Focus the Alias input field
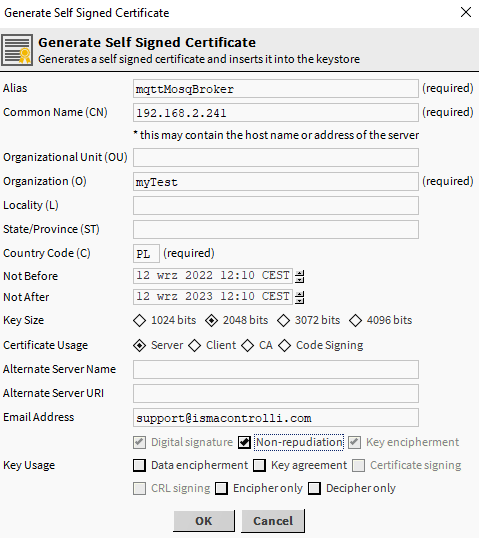The width and height of the screenshot is (479, 538). coord(276,89)
